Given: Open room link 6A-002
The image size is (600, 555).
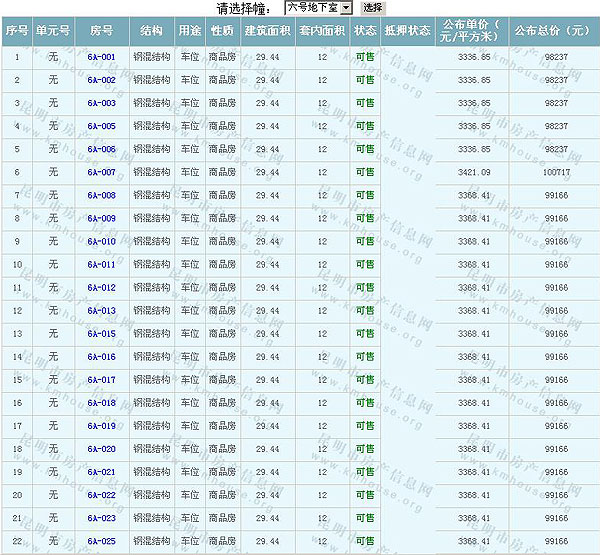Looking at the screenshot, I should (101, 80).
